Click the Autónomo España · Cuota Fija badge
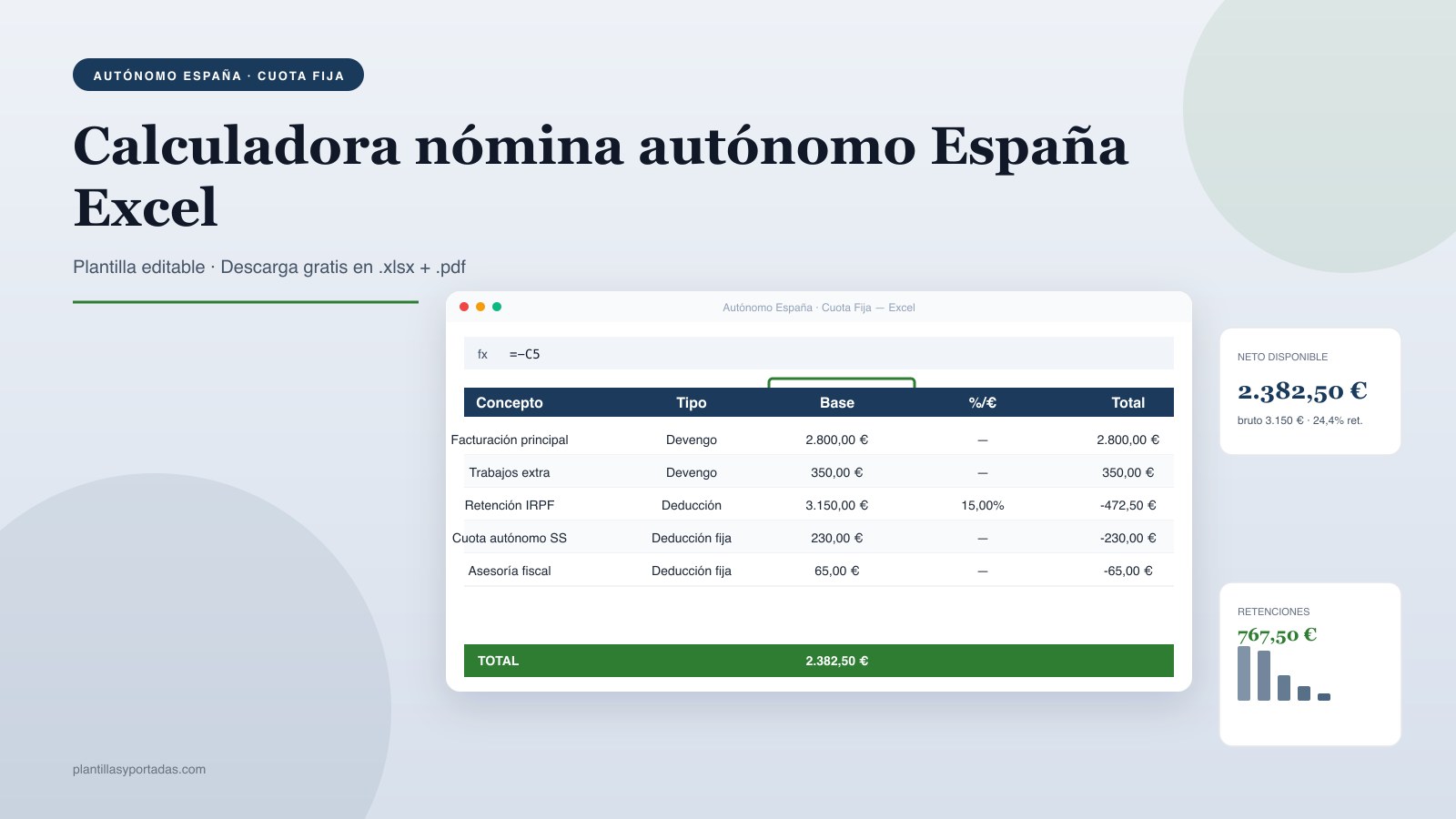This screenshot has height=819, width=1456. (218, 75)
